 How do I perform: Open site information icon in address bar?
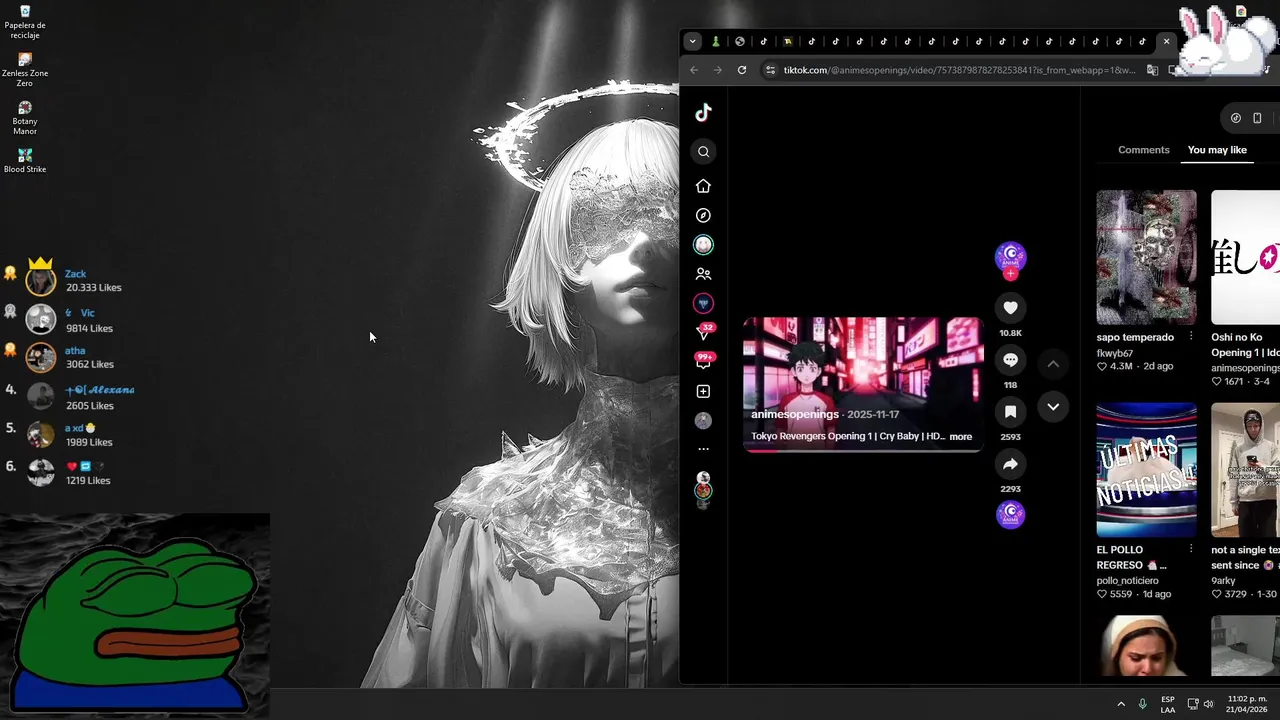point(770,70)
